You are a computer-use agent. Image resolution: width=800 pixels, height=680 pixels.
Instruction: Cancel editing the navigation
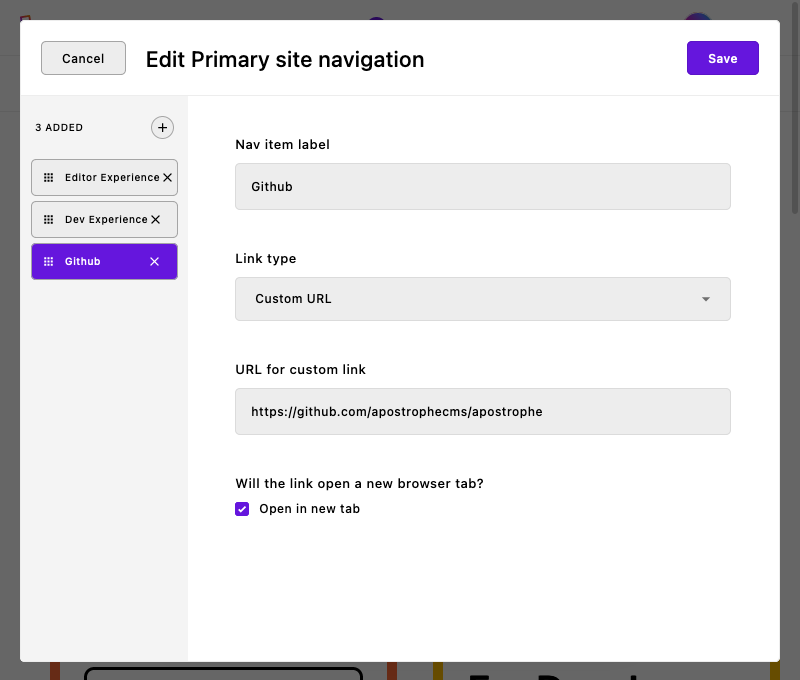[83, 58]
